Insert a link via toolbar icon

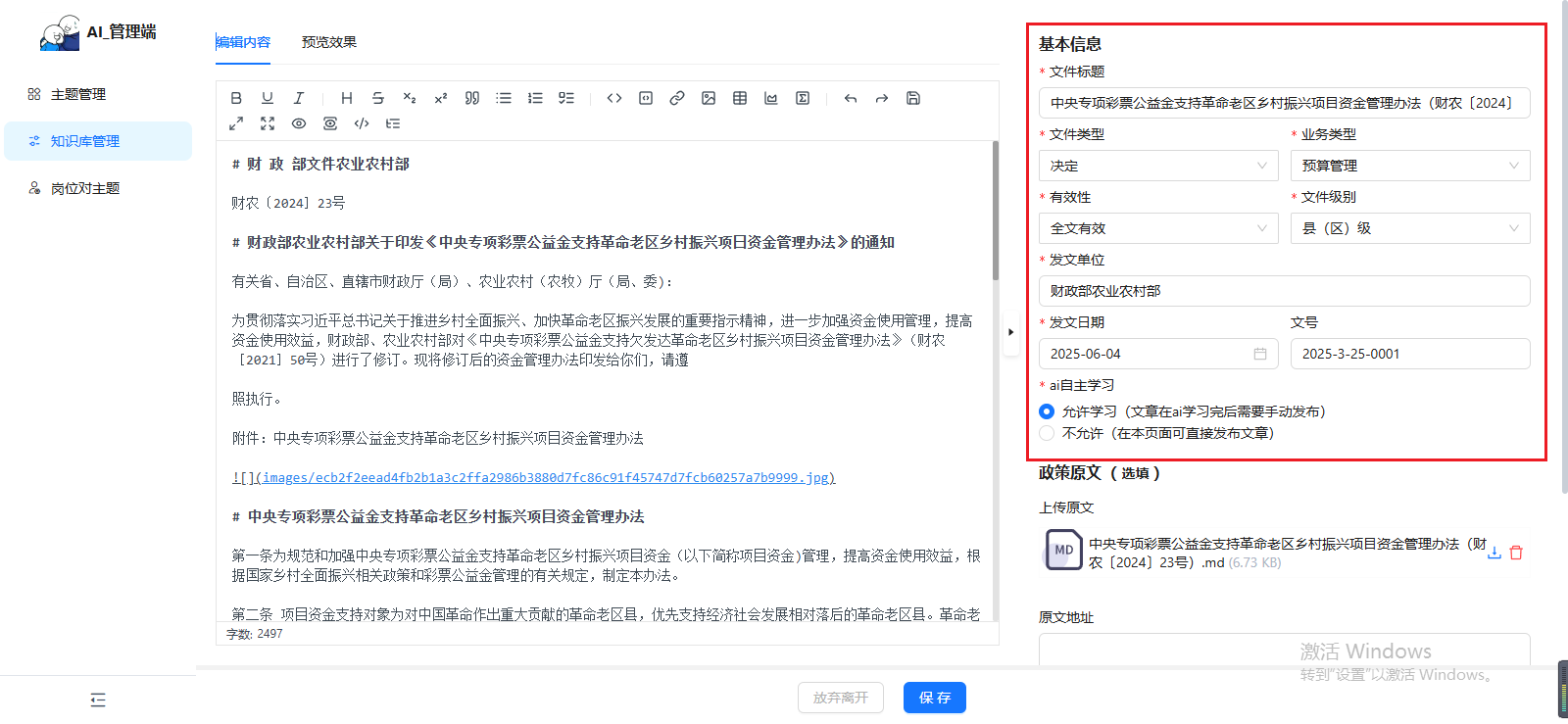coord(677,98)
